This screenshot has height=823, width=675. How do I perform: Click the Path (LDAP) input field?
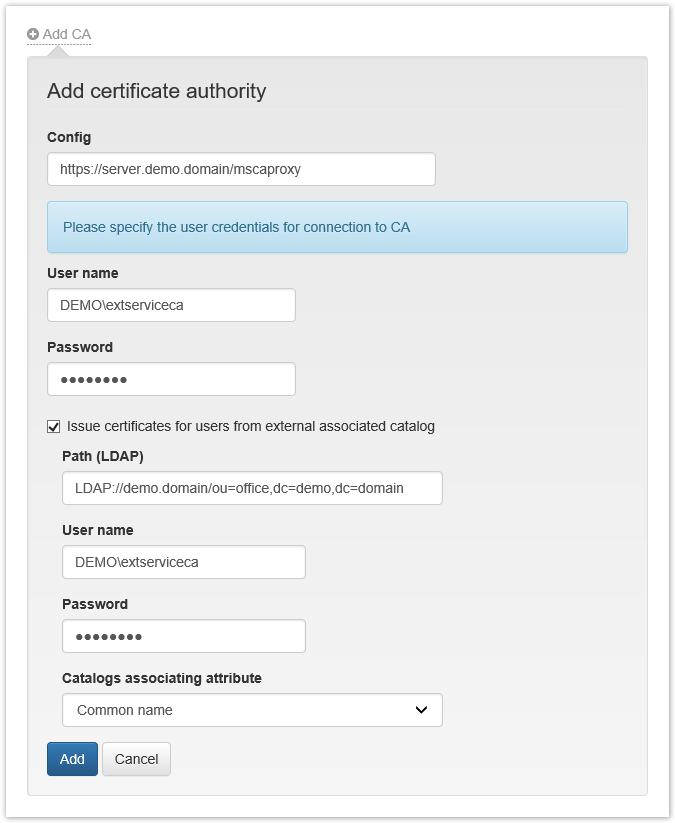point(252,488)
